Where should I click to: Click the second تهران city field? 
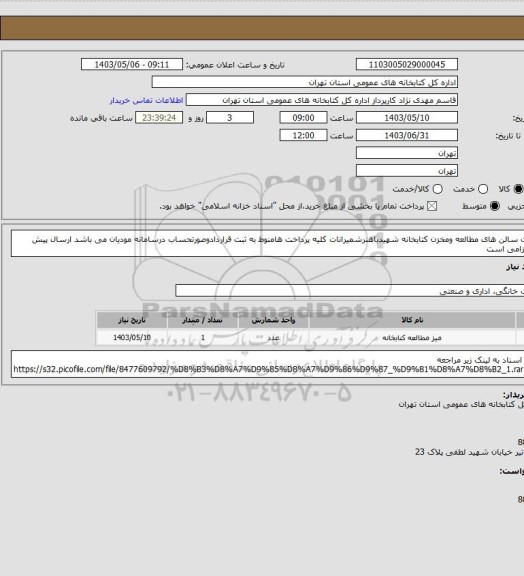[x=407, y=170]
